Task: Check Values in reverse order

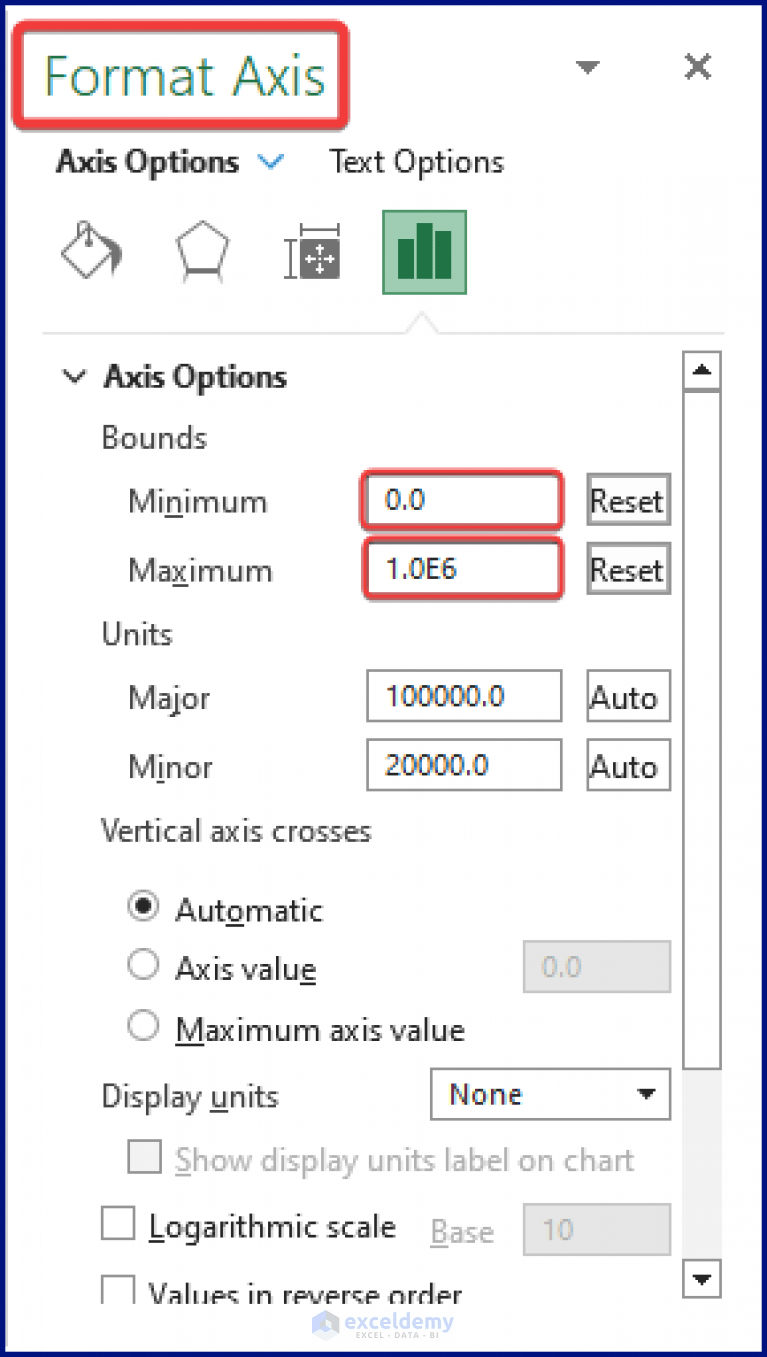Action: click(117, 1289)
